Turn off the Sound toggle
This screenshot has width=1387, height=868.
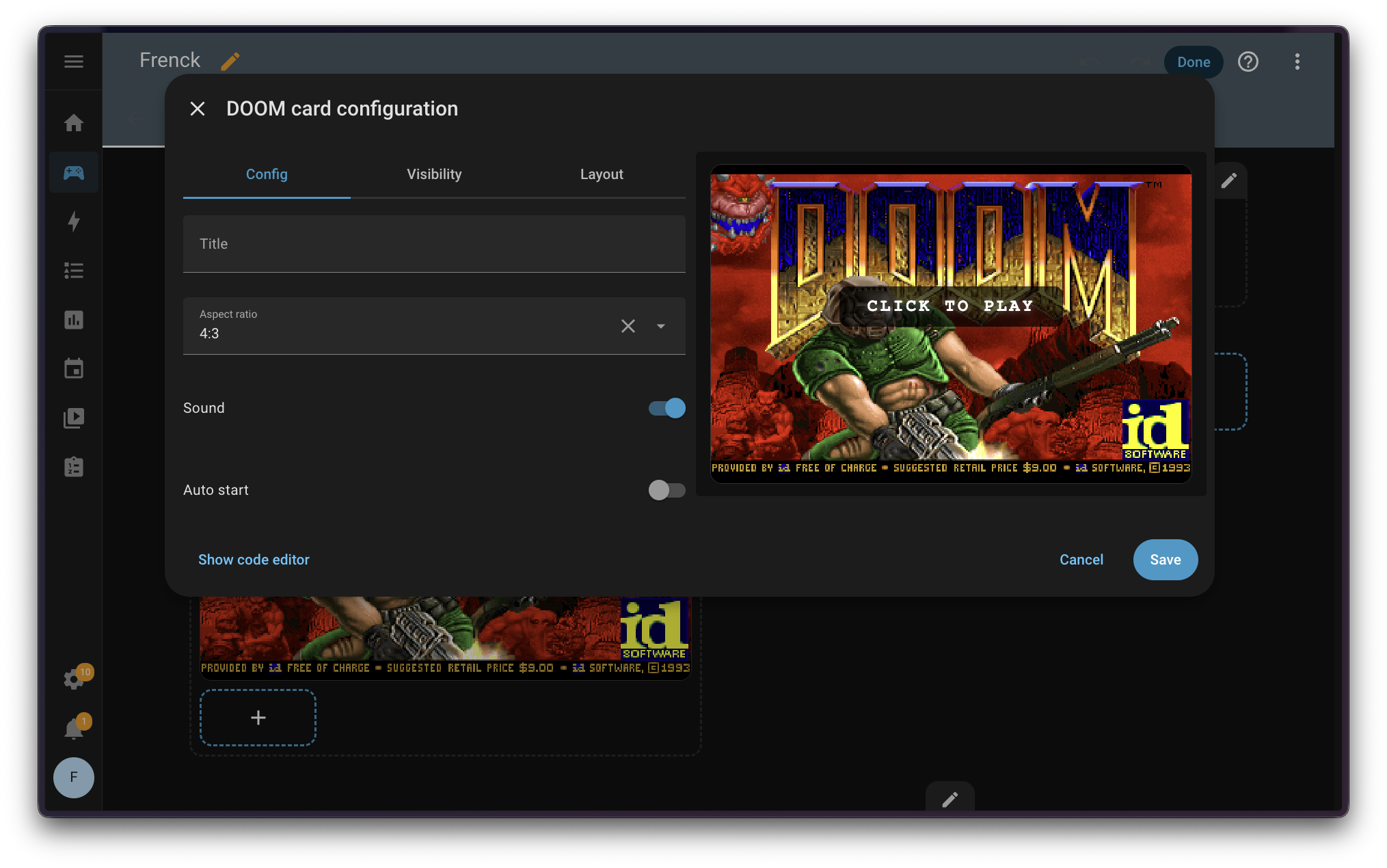click(666, 408)
